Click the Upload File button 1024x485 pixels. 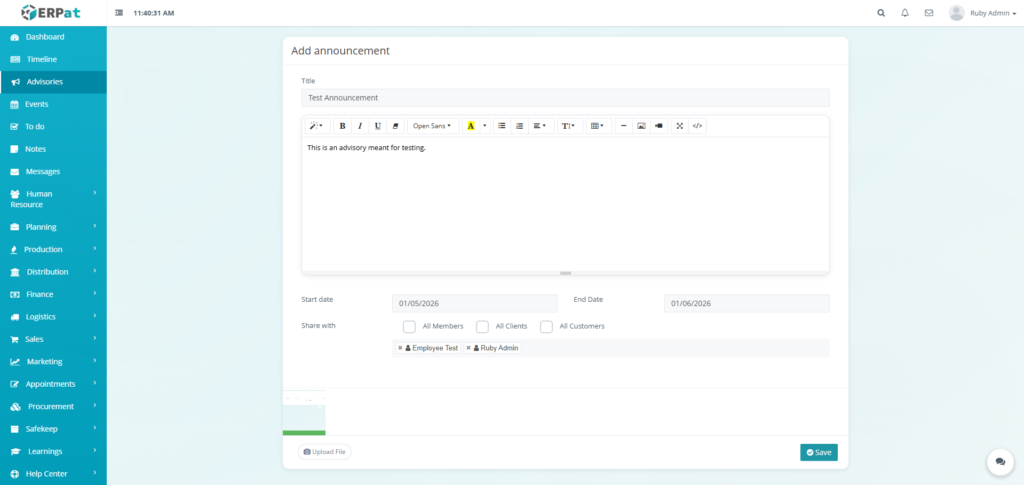(x=324, y=452)
